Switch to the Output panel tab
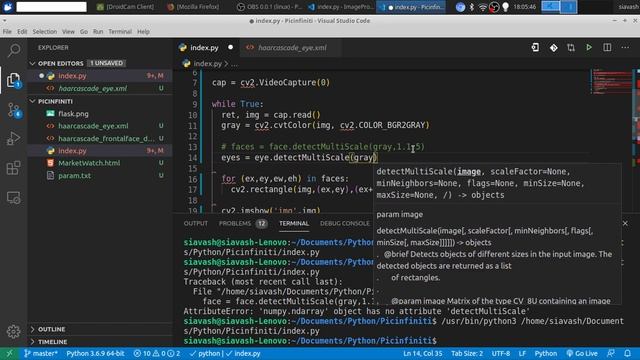 click(x=196, y=223)
